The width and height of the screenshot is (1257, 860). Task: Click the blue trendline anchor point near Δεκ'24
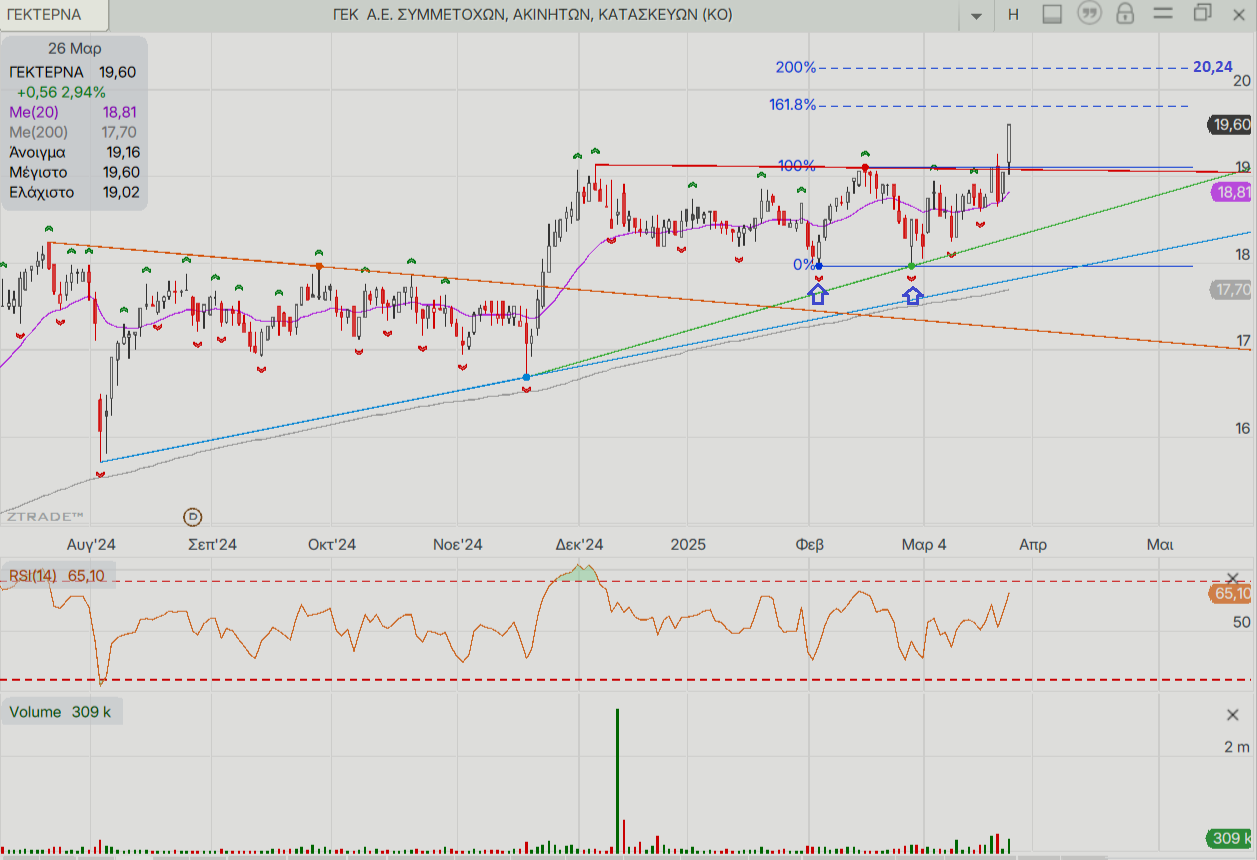tap(527, 377)
